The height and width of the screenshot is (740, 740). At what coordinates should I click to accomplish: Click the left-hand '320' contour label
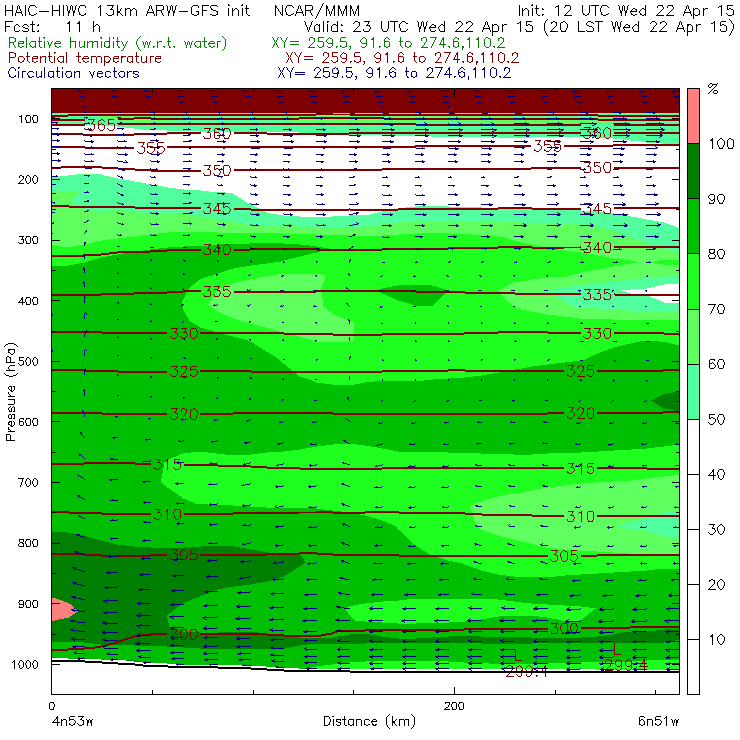coord(184,414)
